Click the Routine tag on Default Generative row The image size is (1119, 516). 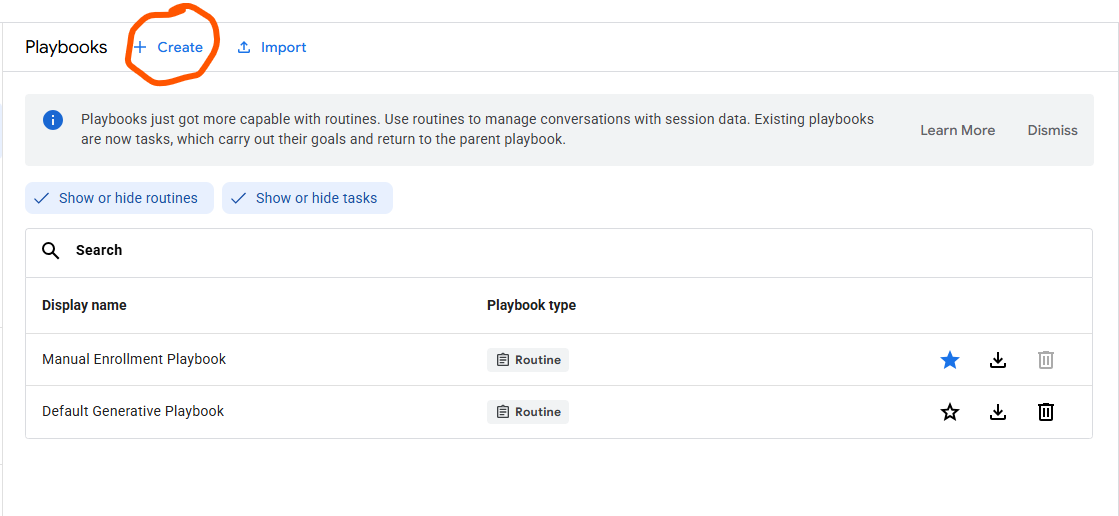click(x=528, y=412)
